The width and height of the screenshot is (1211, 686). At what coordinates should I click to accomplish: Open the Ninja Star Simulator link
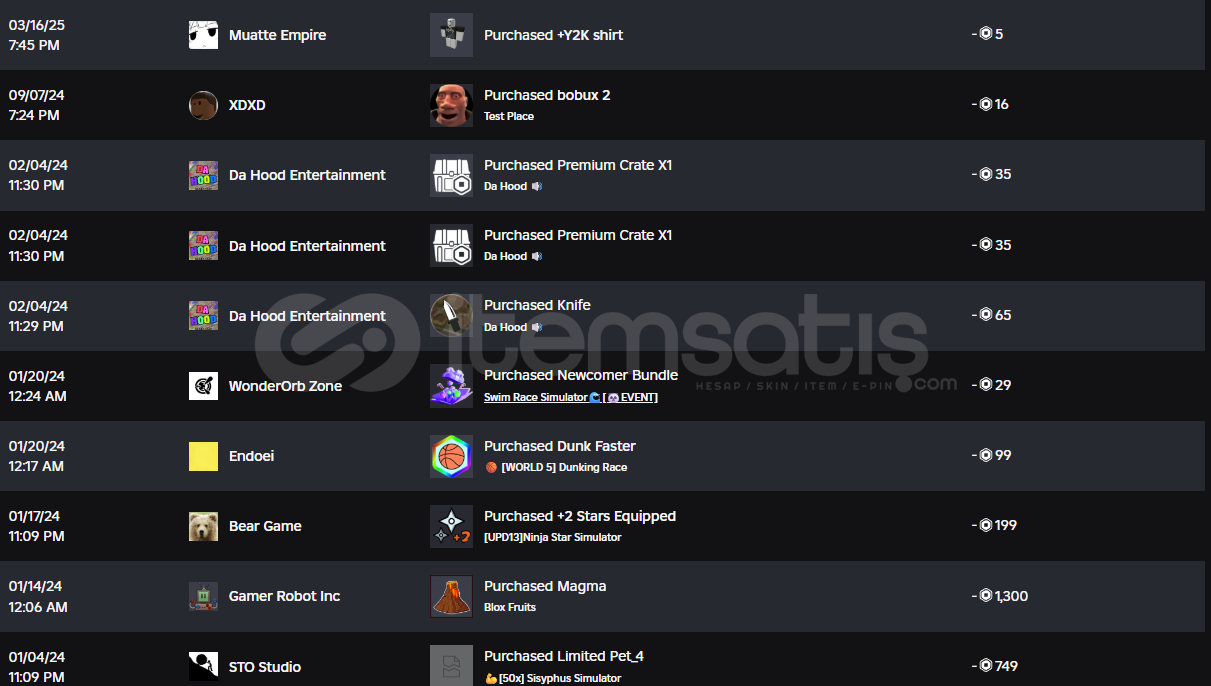click(553, 537)
